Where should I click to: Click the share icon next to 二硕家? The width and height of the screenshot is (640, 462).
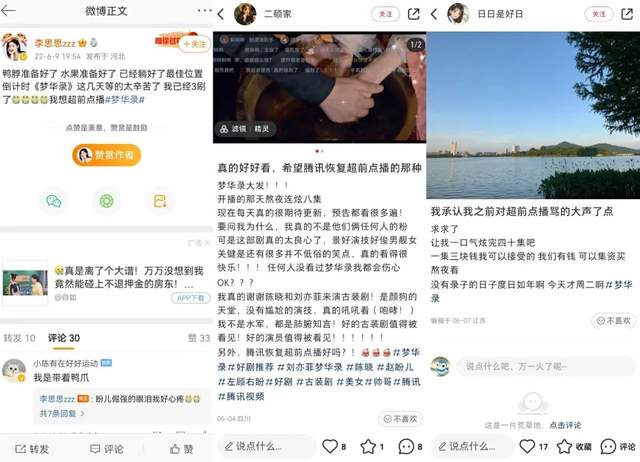pyautogui.click(x=413, y=14)
